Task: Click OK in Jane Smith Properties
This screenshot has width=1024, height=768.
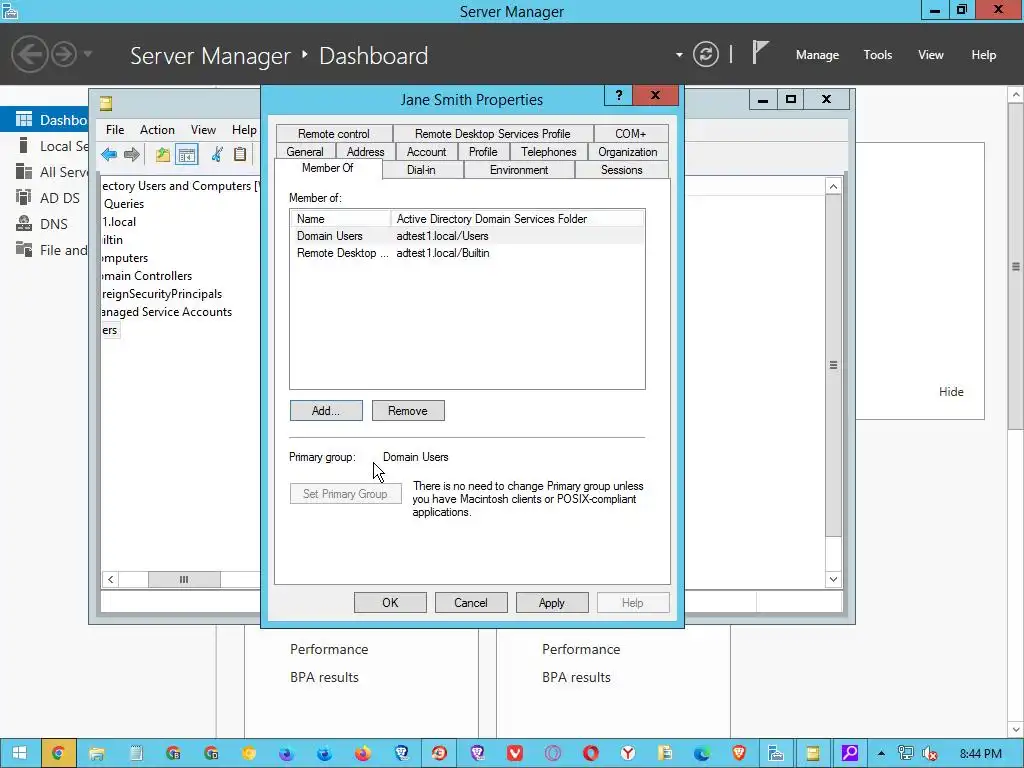Action: pyautogui.click(x=391, y=603)
